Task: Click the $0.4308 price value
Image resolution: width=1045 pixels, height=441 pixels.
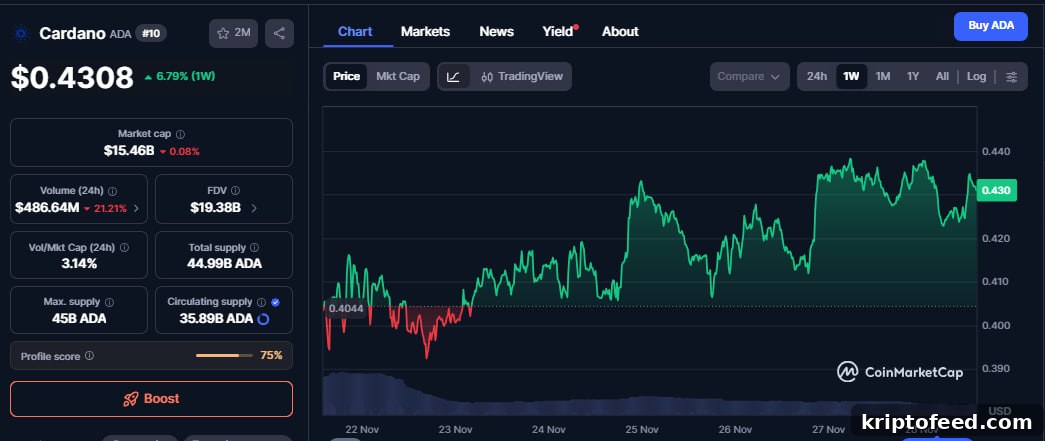Action: [72, 78]
